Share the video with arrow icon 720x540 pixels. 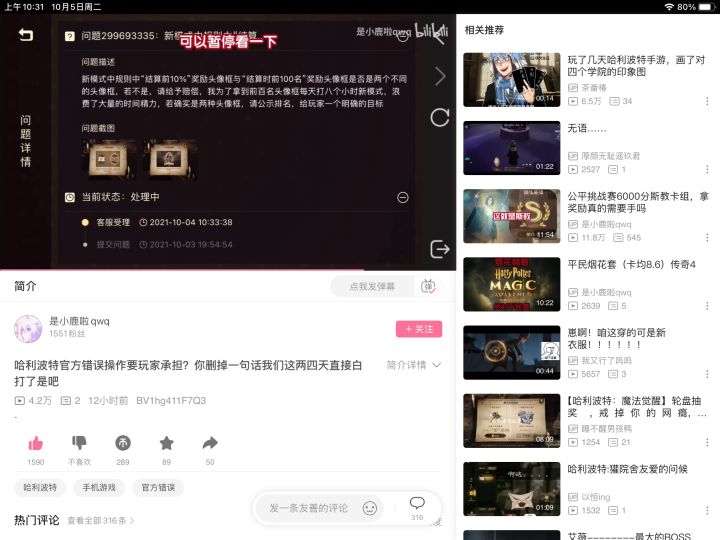point(210,443)
